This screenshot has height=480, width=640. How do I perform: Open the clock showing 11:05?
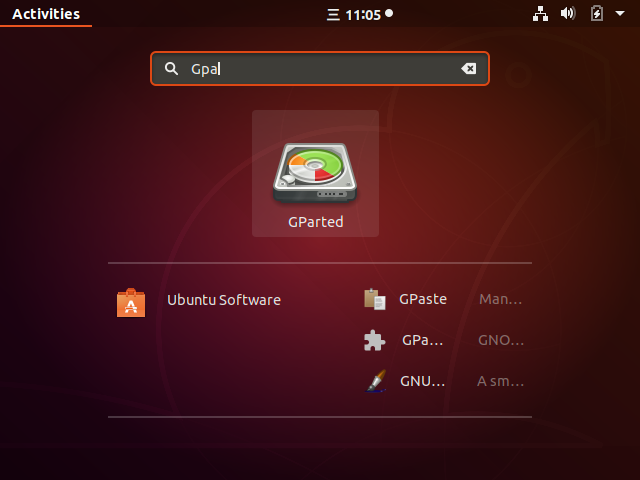363,15
